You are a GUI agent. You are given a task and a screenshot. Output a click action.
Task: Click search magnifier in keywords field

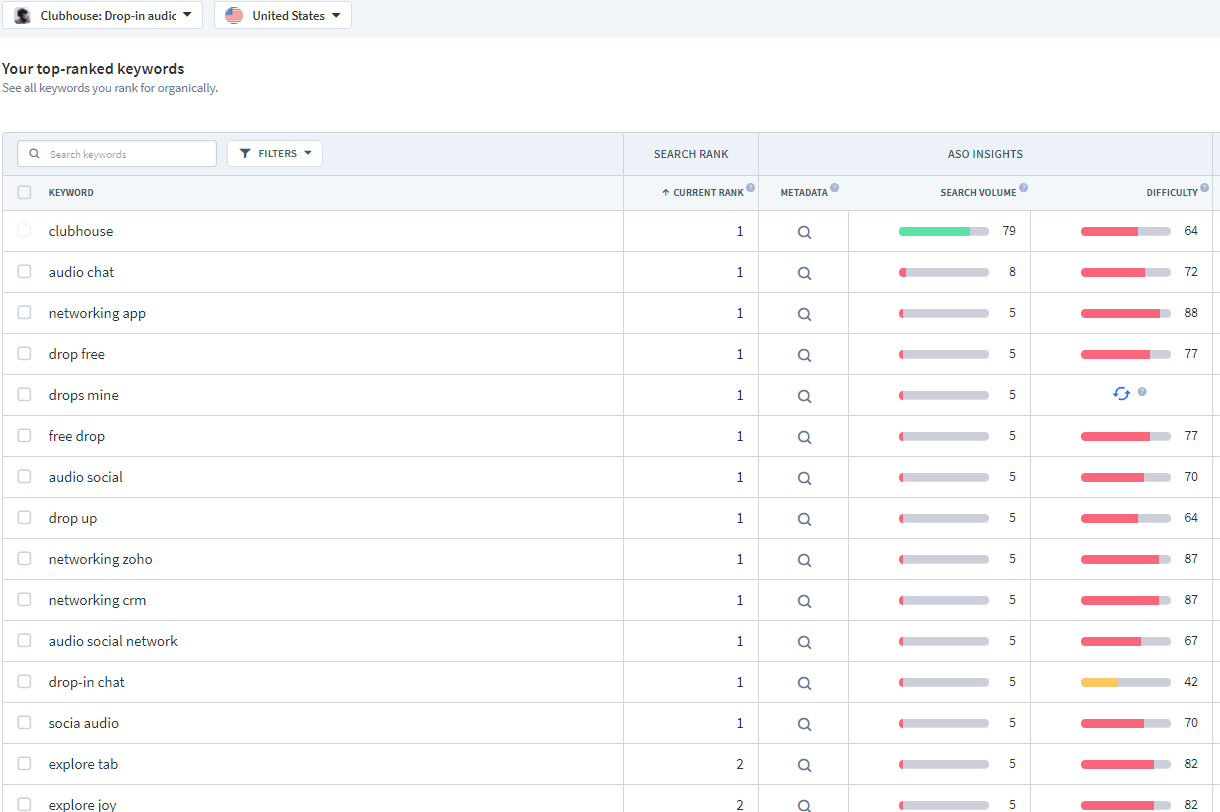[x=35, y=154]
